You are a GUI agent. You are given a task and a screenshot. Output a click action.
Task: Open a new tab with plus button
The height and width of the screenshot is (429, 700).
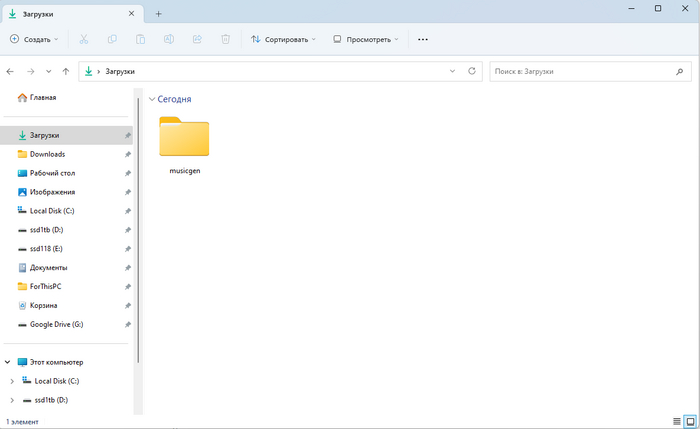click(x=158, y=13)
